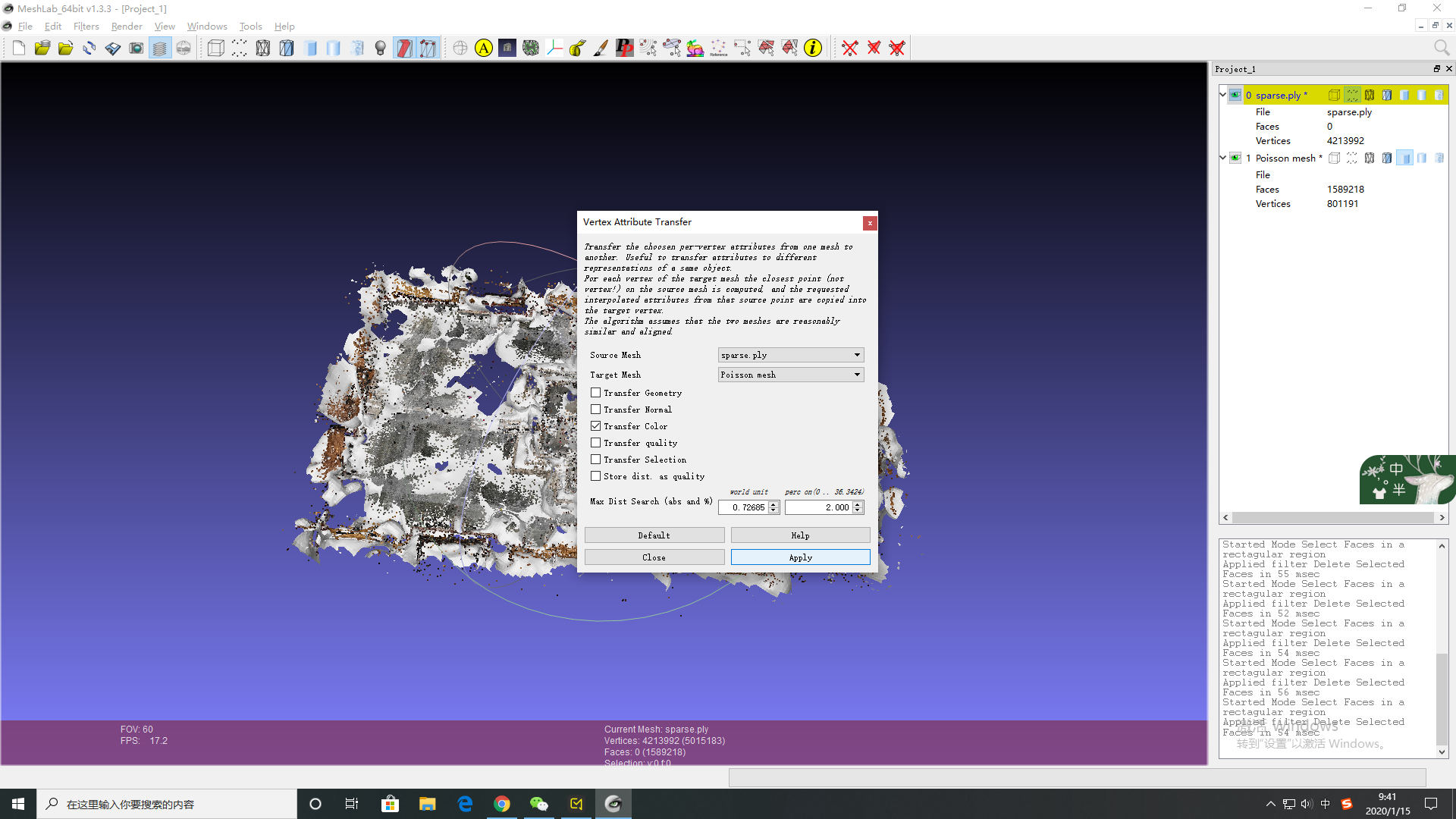Collapse the Poisson mesh layer entry
1456x819 pixels.
pos(1222,158)
